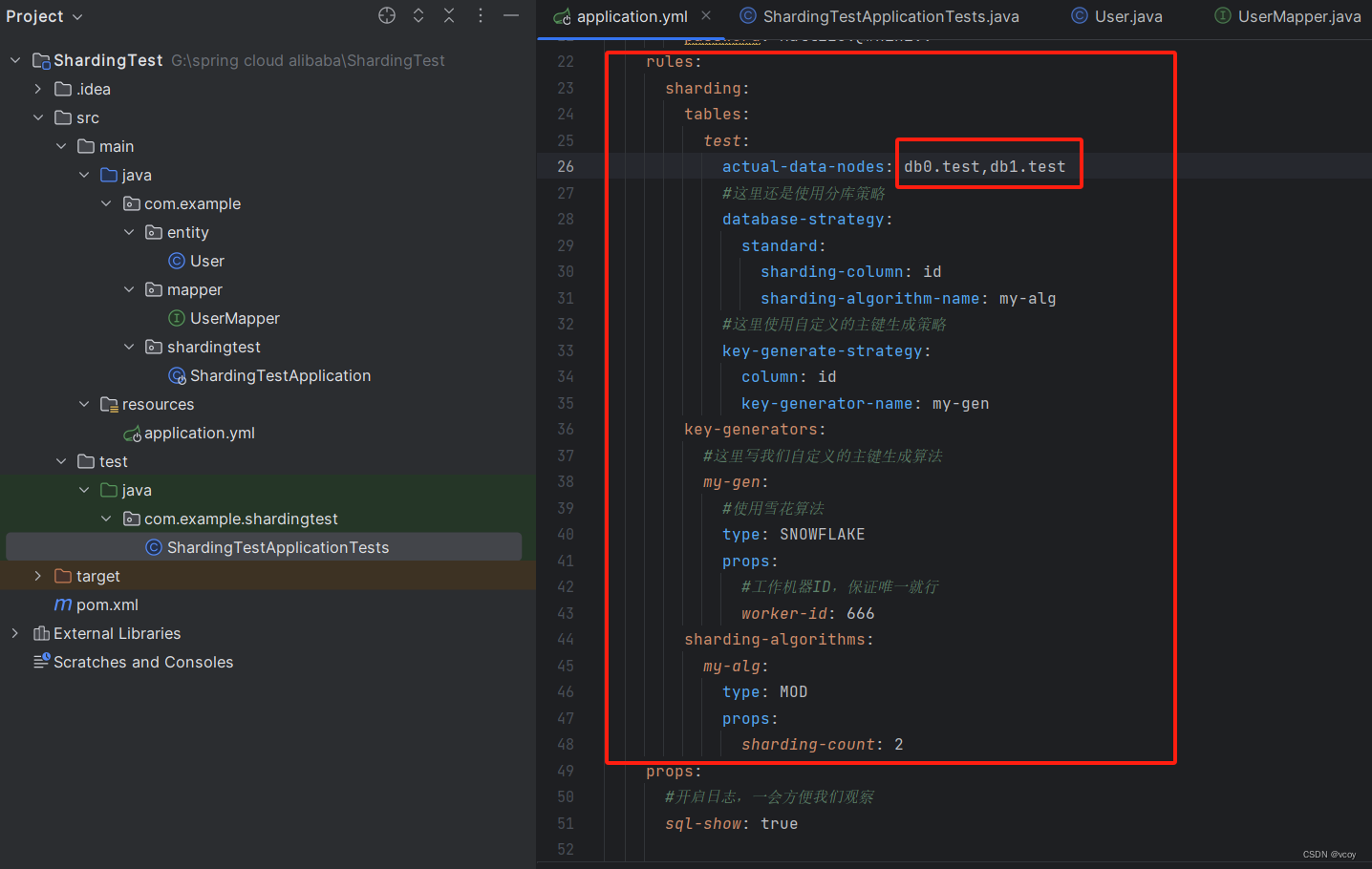
Task: Collapse the mapper package
Action: [x=129, y=289]
